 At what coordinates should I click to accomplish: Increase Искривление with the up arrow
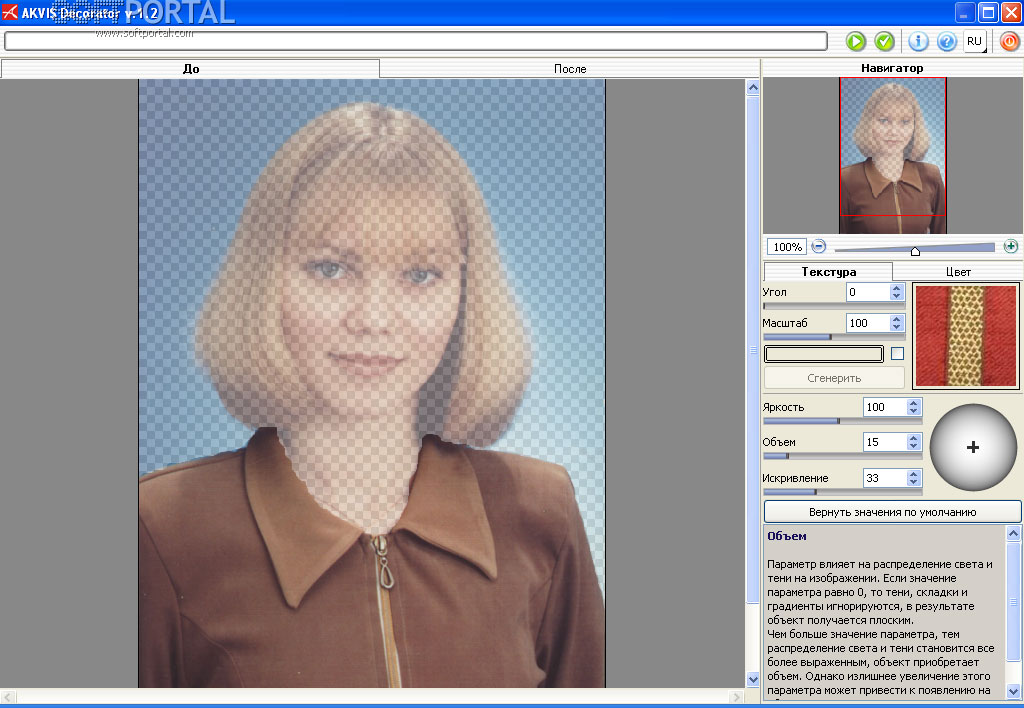point(914,474)
